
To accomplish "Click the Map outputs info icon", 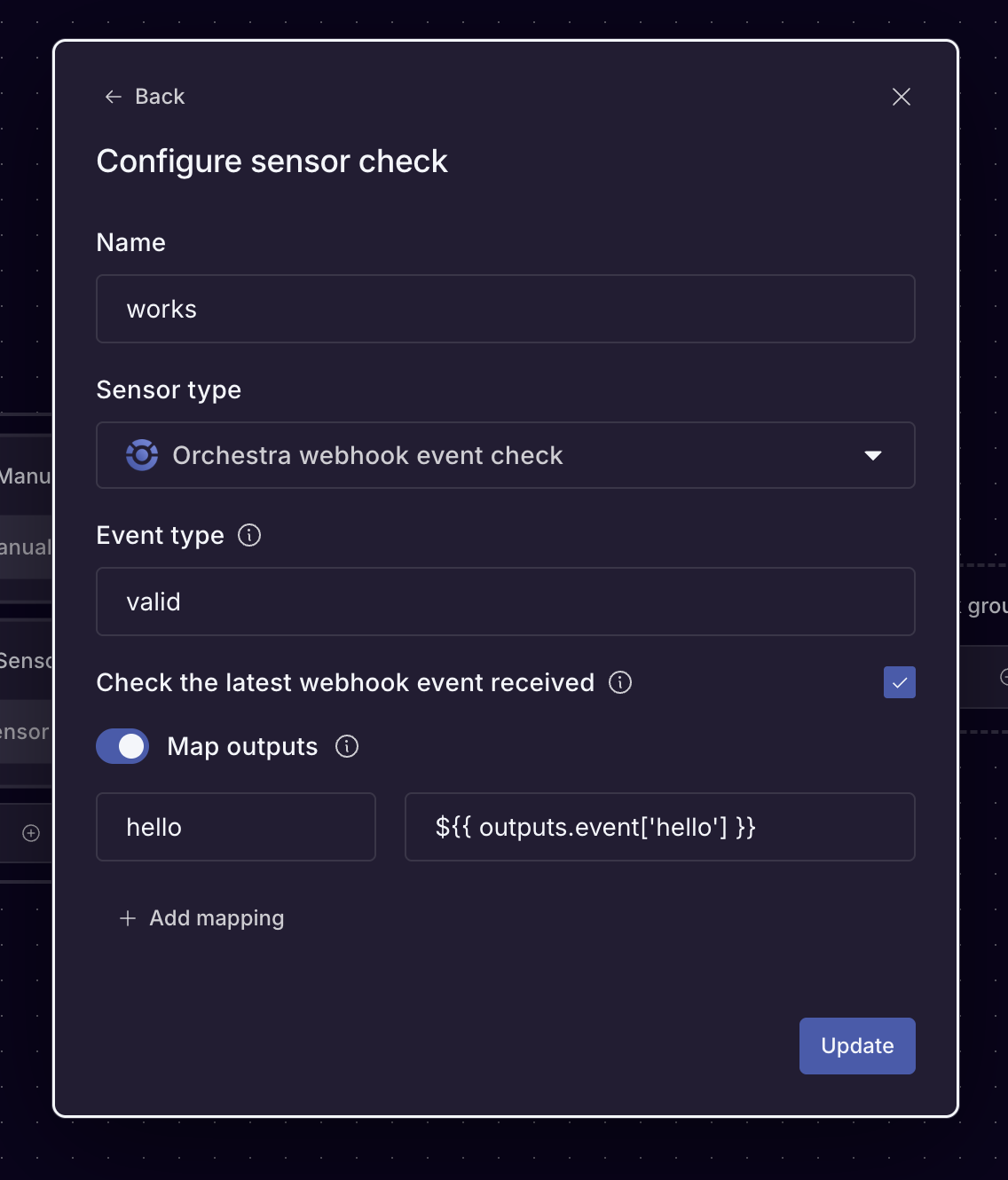I will tap(348, 746).
